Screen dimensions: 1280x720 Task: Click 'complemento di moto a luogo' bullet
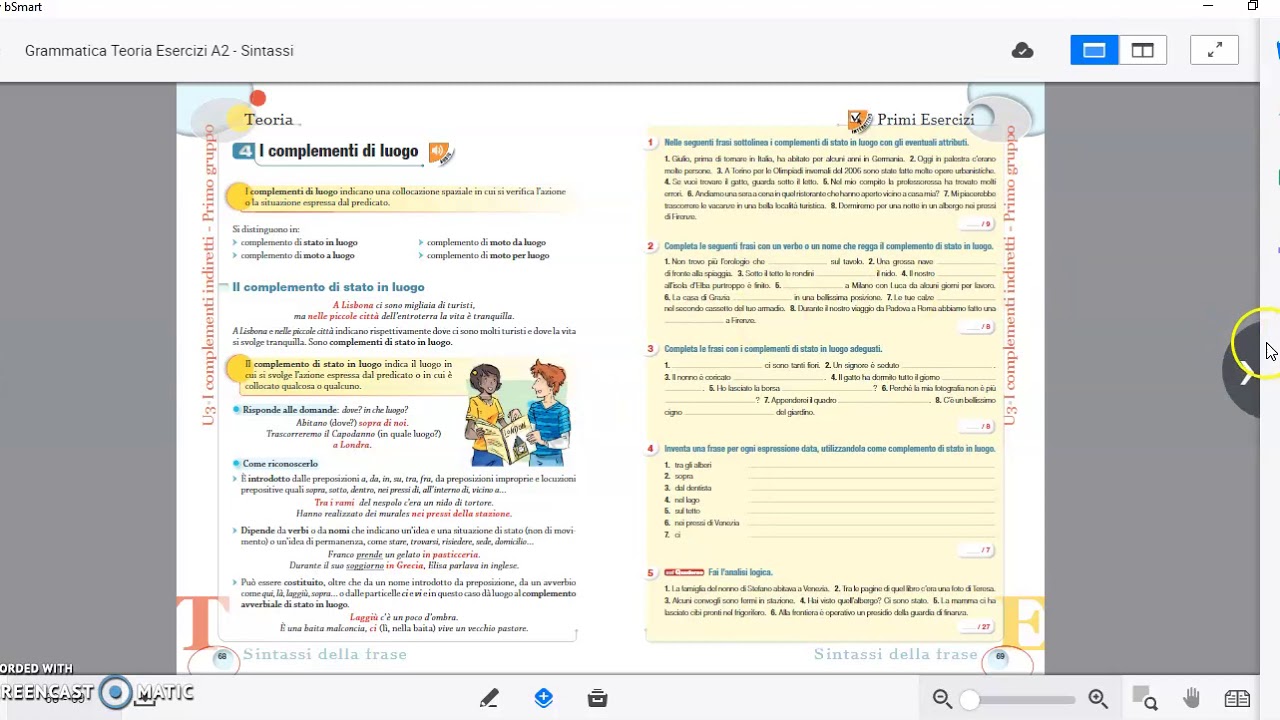(297, 256)
